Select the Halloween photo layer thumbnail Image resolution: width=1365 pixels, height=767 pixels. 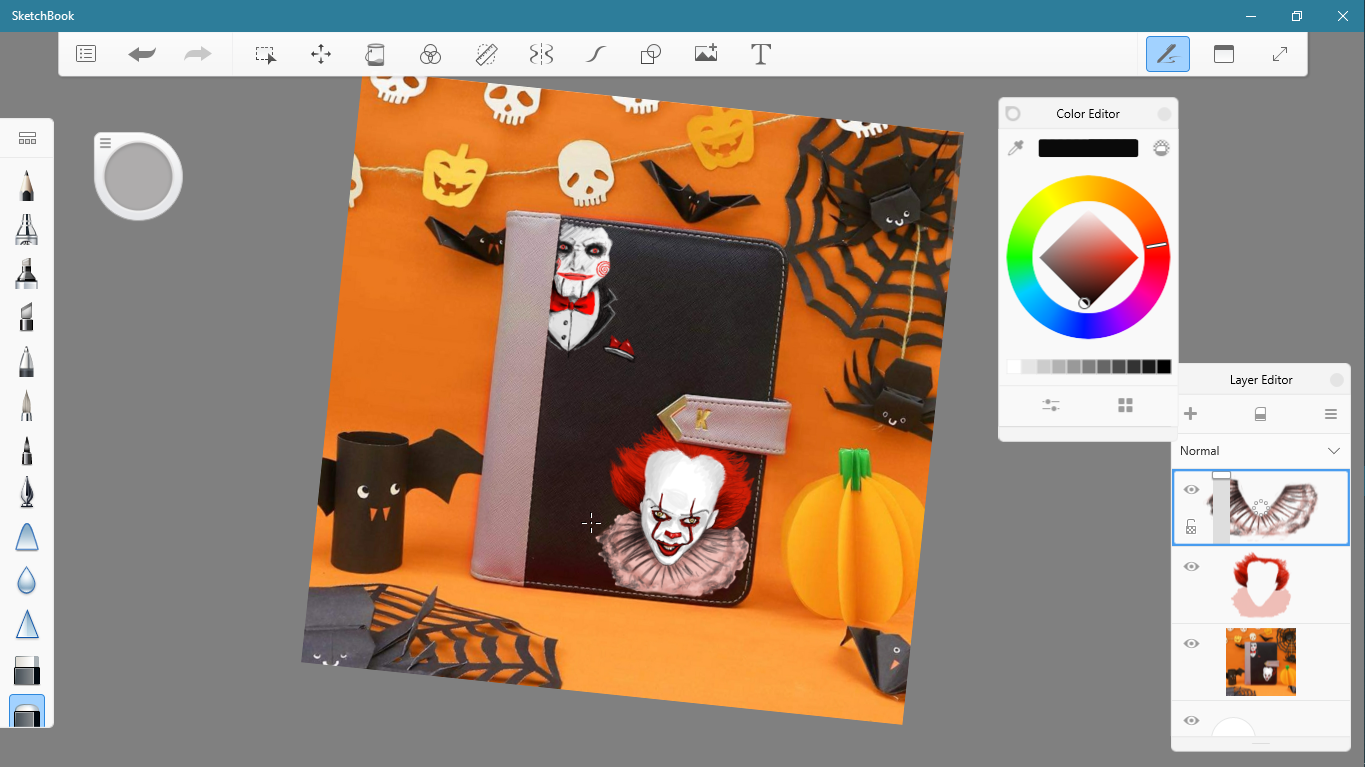pos(1261,662)
